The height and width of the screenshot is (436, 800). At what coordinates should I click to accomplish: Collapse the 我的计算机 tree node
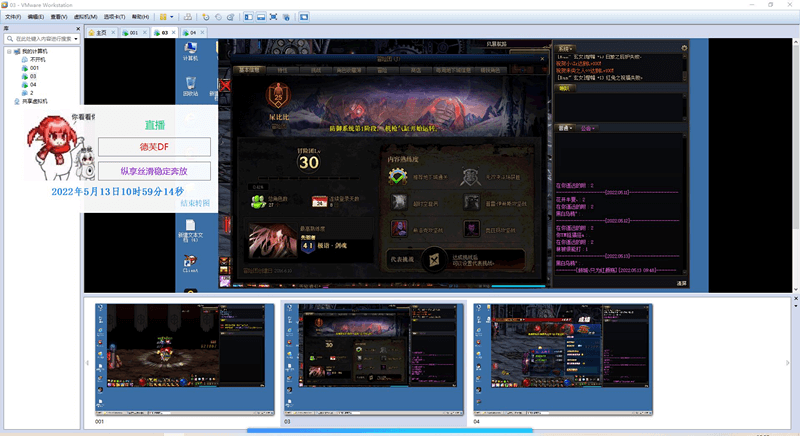[9, 52]
